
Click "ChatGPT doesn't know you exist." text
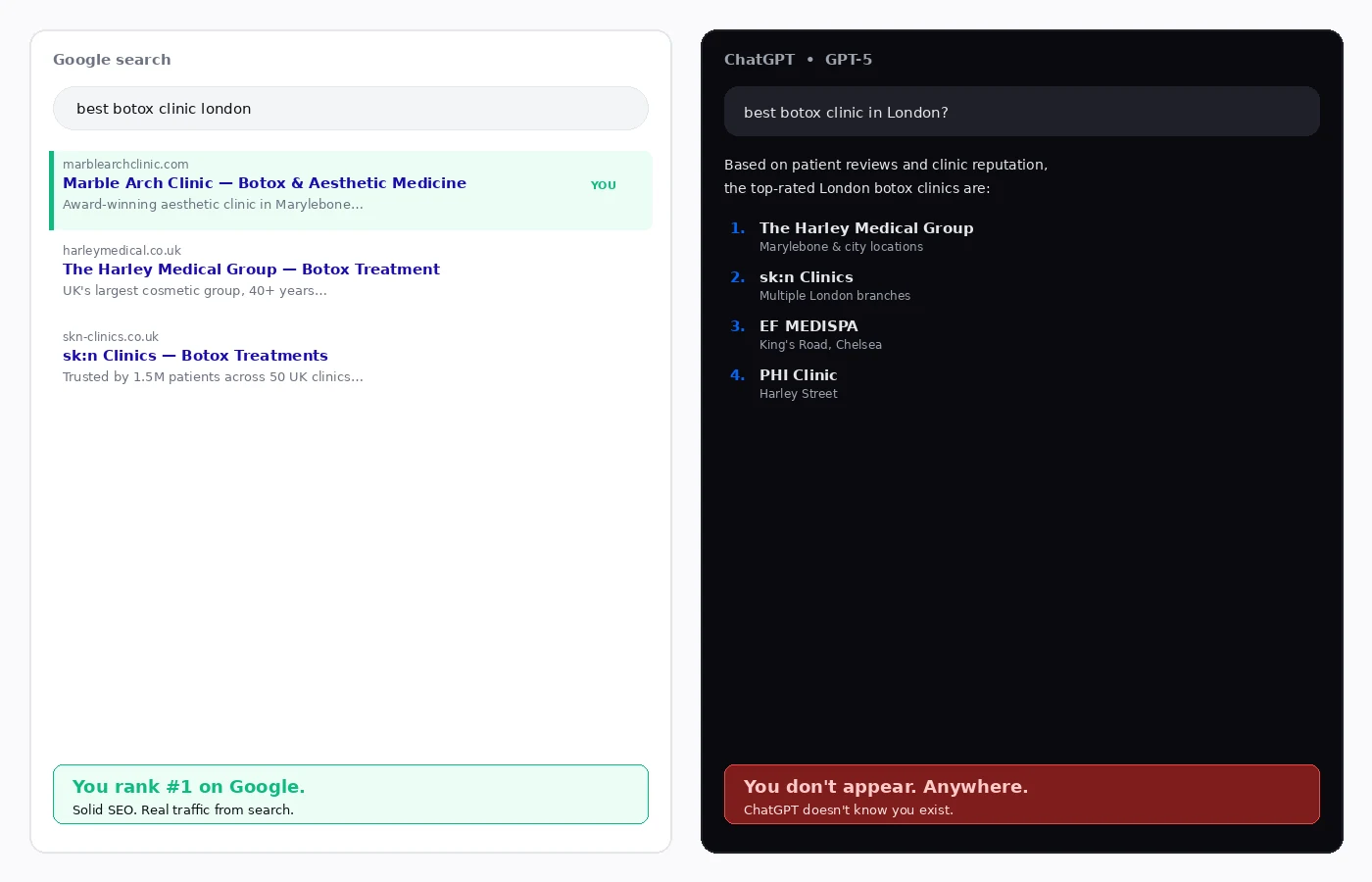click(x=849, y=810)
